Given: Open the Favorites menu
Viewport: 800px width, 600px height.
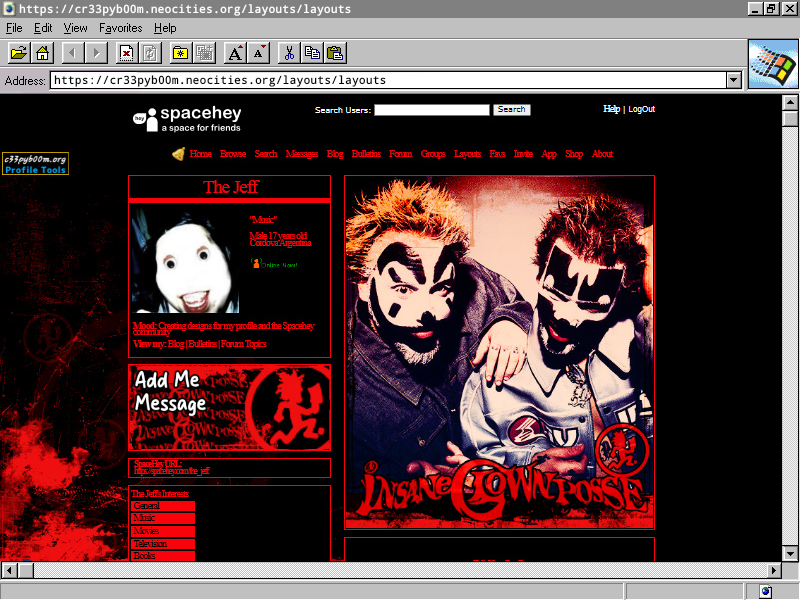Looking at the screenshot, I should [120, 28].
